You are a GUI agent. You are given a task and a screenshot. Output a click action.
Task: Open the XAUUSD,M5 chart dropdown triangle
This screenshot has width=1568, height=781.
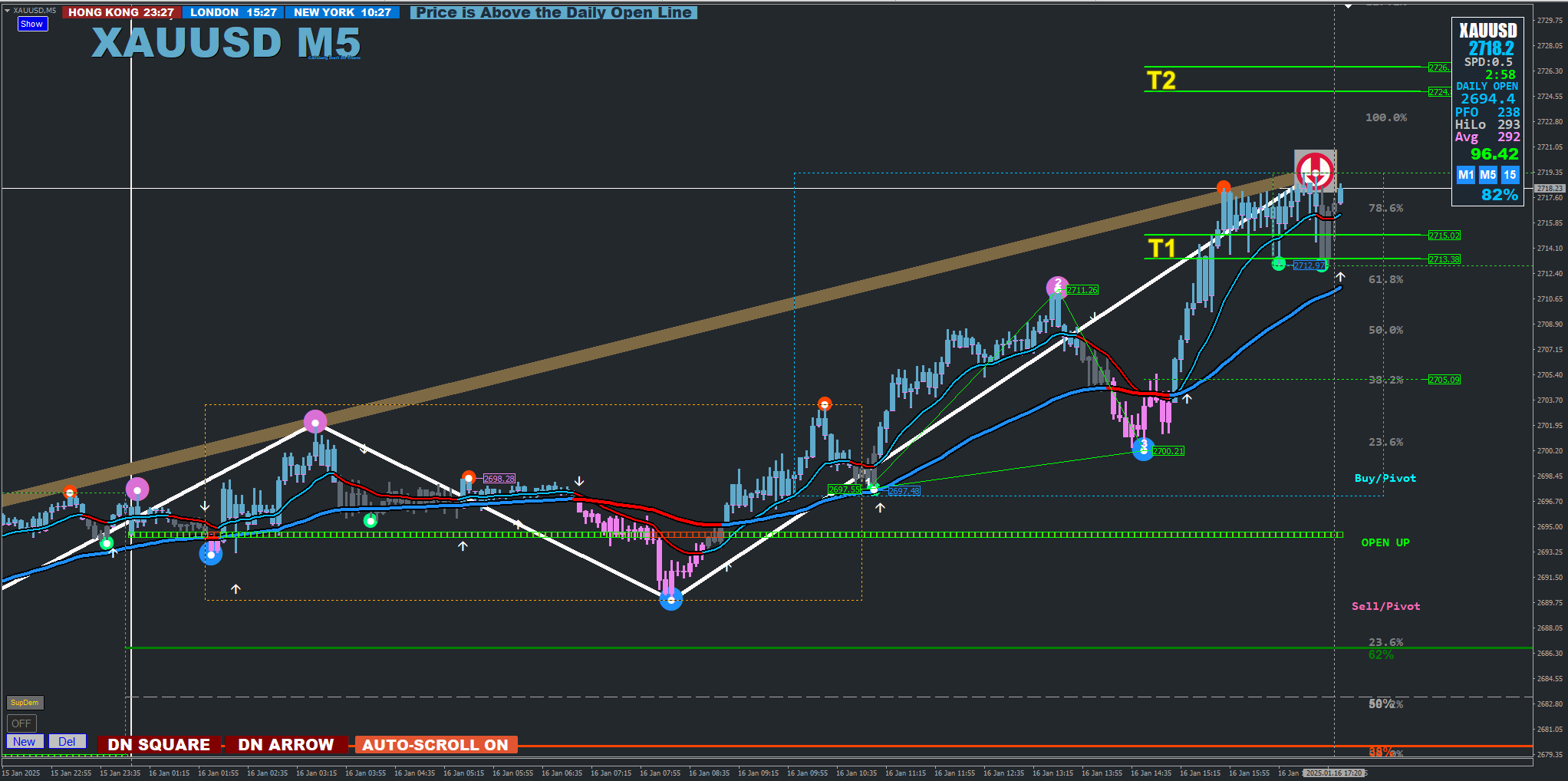7,11
